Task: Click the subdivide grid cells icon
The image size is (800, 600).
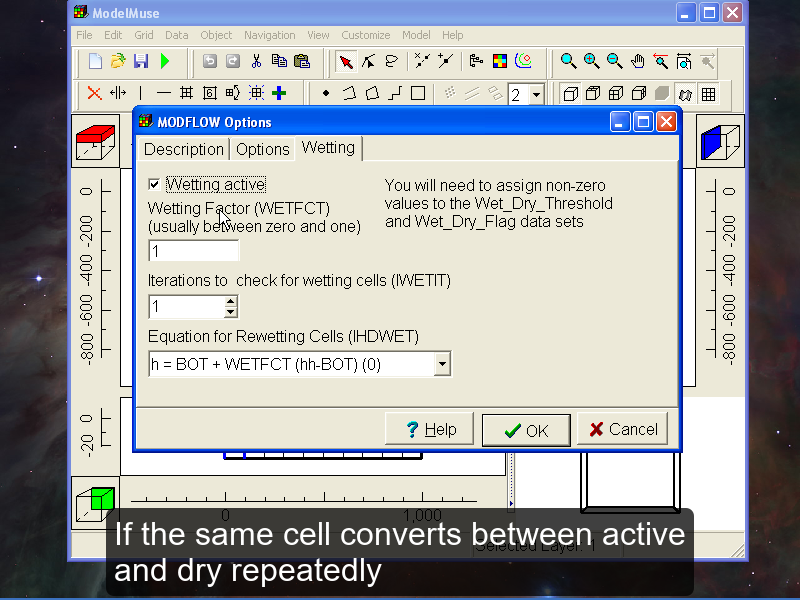Action: 186,93
